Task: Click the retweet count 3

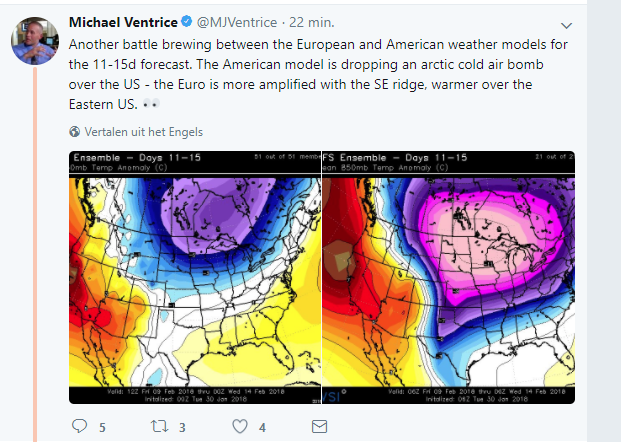Action: tap(182, 427)
